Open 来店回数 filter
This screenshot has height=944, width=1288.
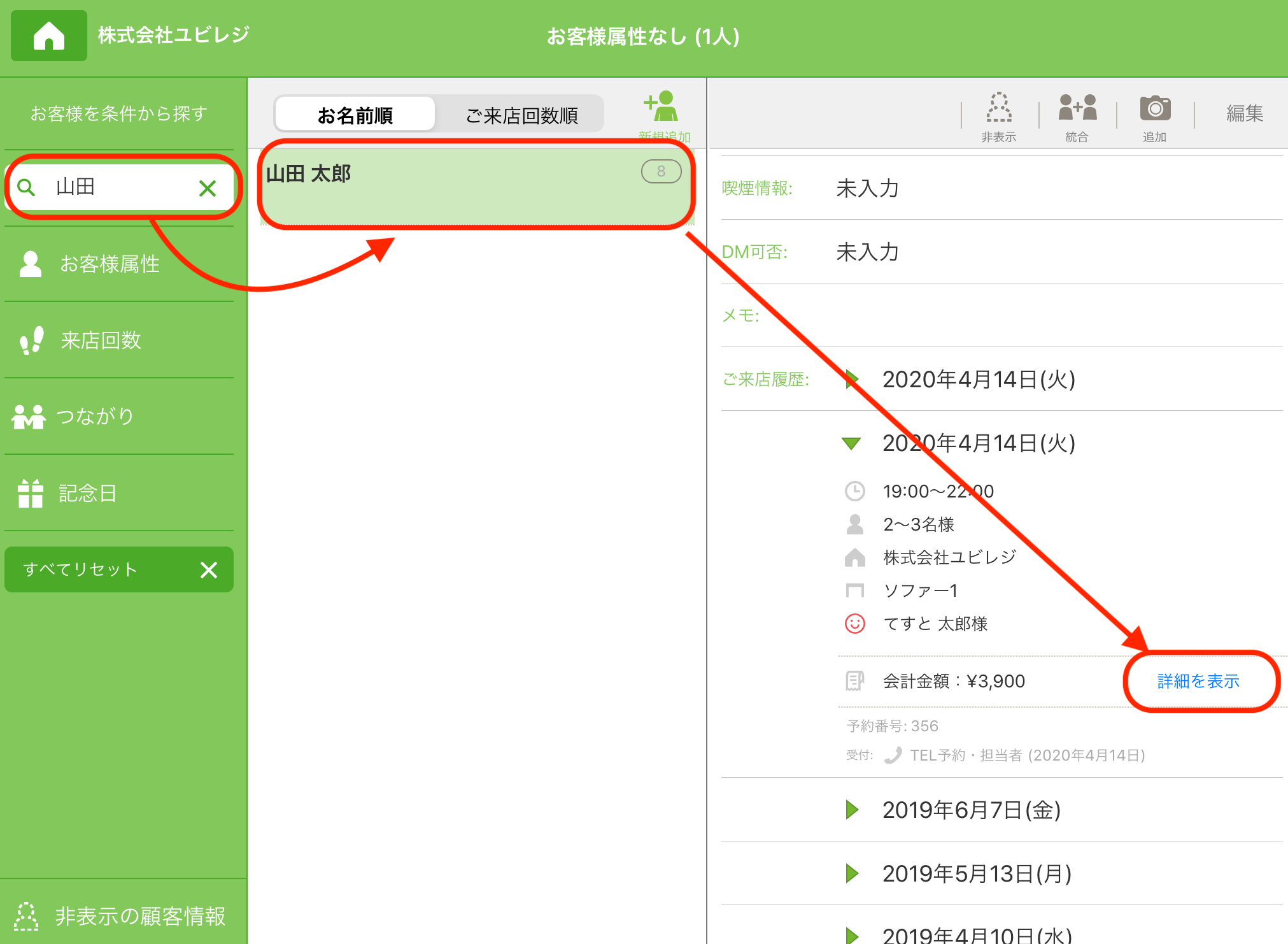[119, 340]
